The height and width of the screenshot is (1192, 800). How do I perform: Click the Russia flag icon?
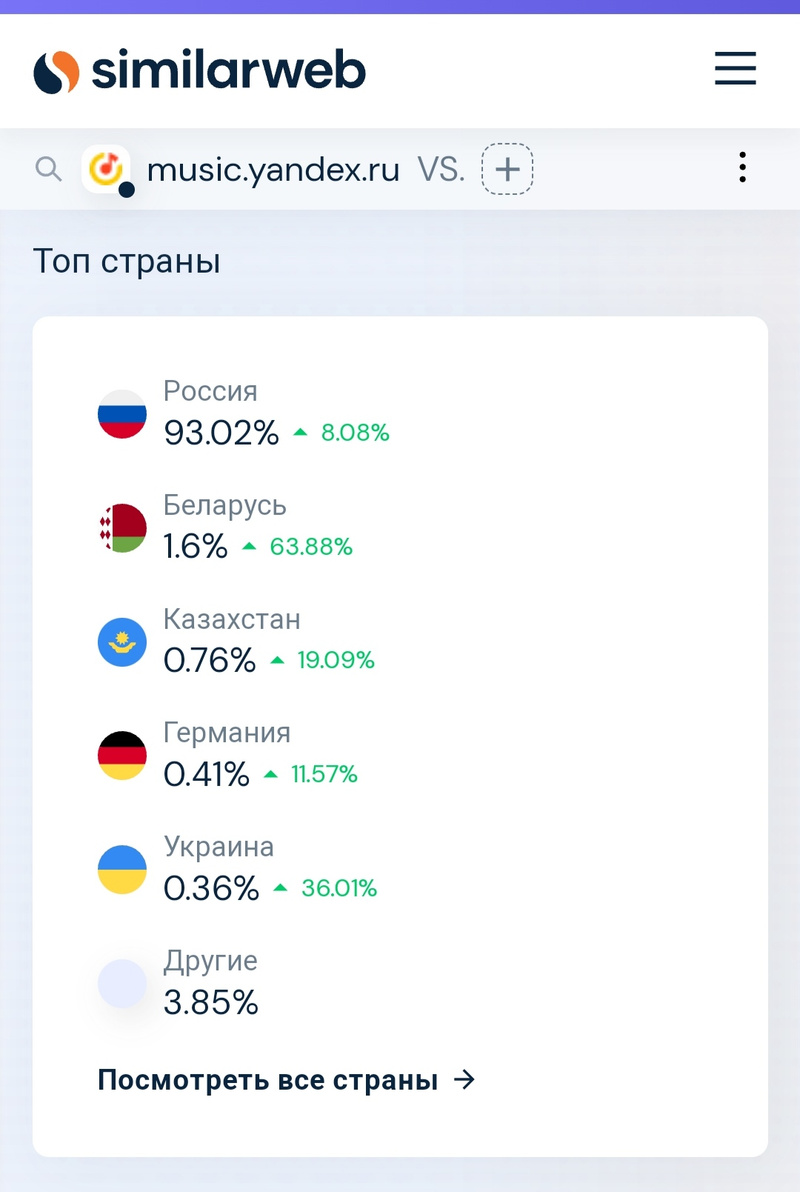click(122, 414)
